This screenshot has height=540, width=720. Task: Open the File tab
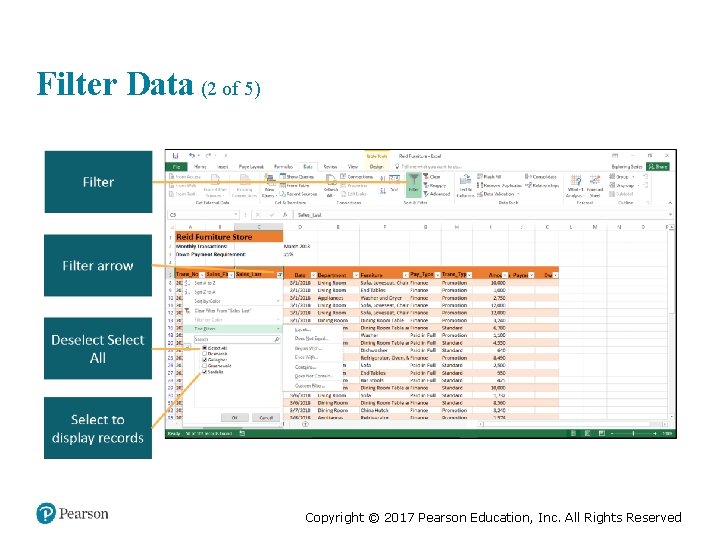point(176,167)
